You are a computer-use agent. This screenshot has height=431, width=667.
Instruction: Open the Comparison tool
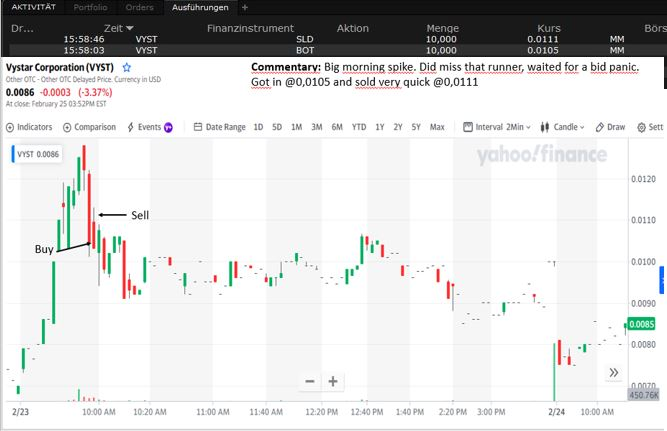pyautogui.click(x=89, y=127)
